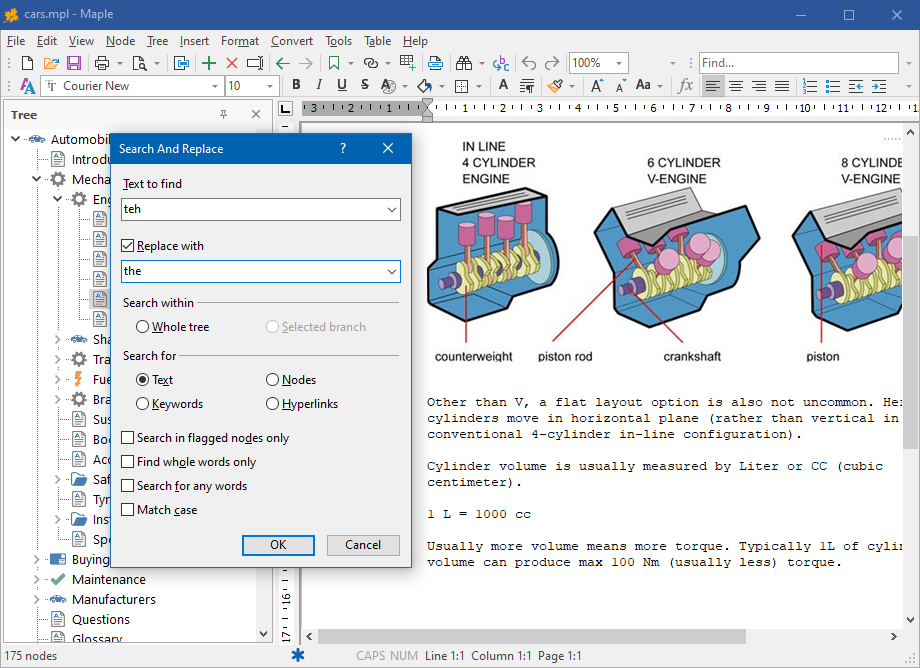Delete node with the red X icon
The width and height of the screenshot is (920, 668).
tap(232, 63)
